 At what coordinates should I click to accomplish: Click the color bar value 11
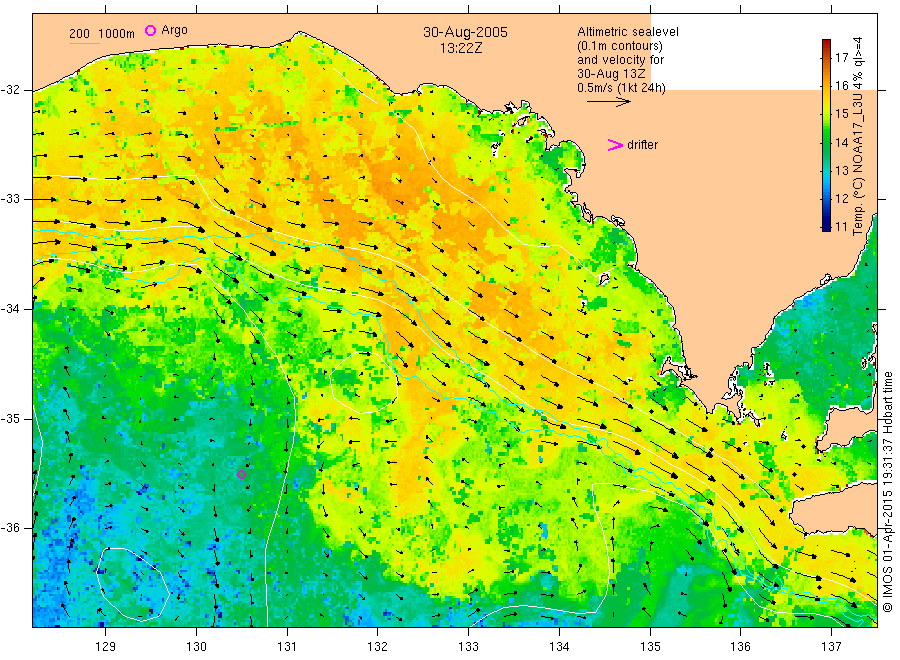[x=841, y=227]
